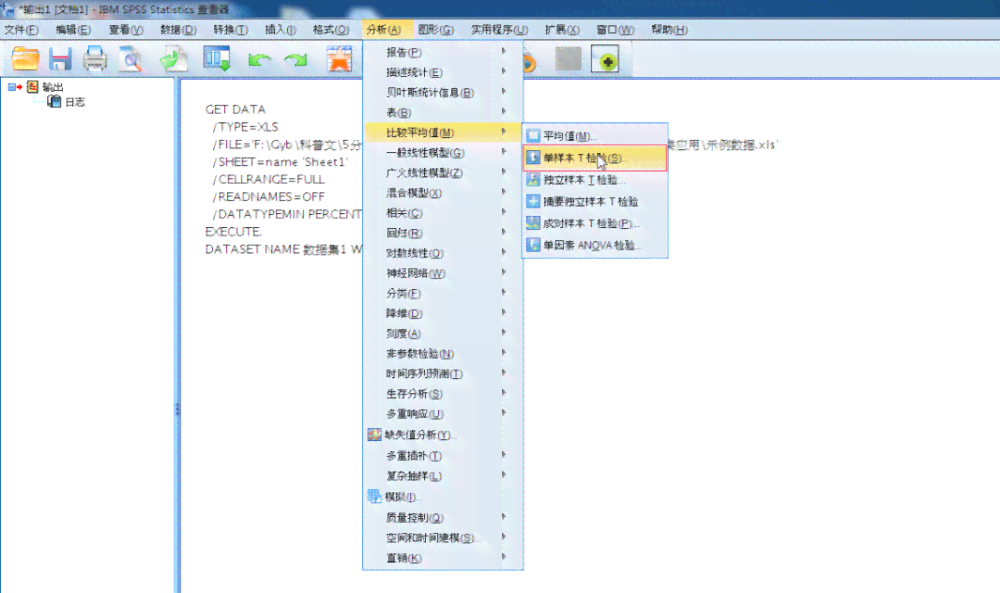
Task: Select 质量控制(Q) menu entry
Action: 443,518
